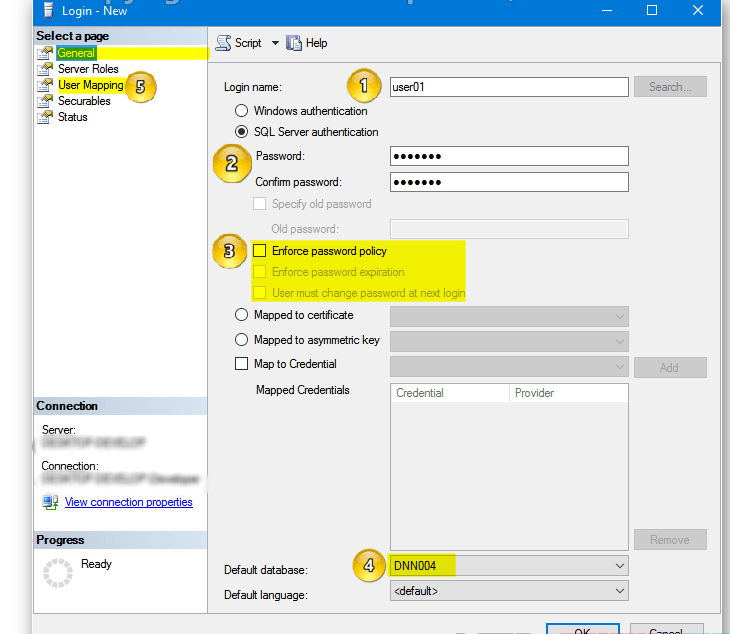Minimize the Login - New window
This screenshot has width=730, height=634.
[x=607, y=10]
